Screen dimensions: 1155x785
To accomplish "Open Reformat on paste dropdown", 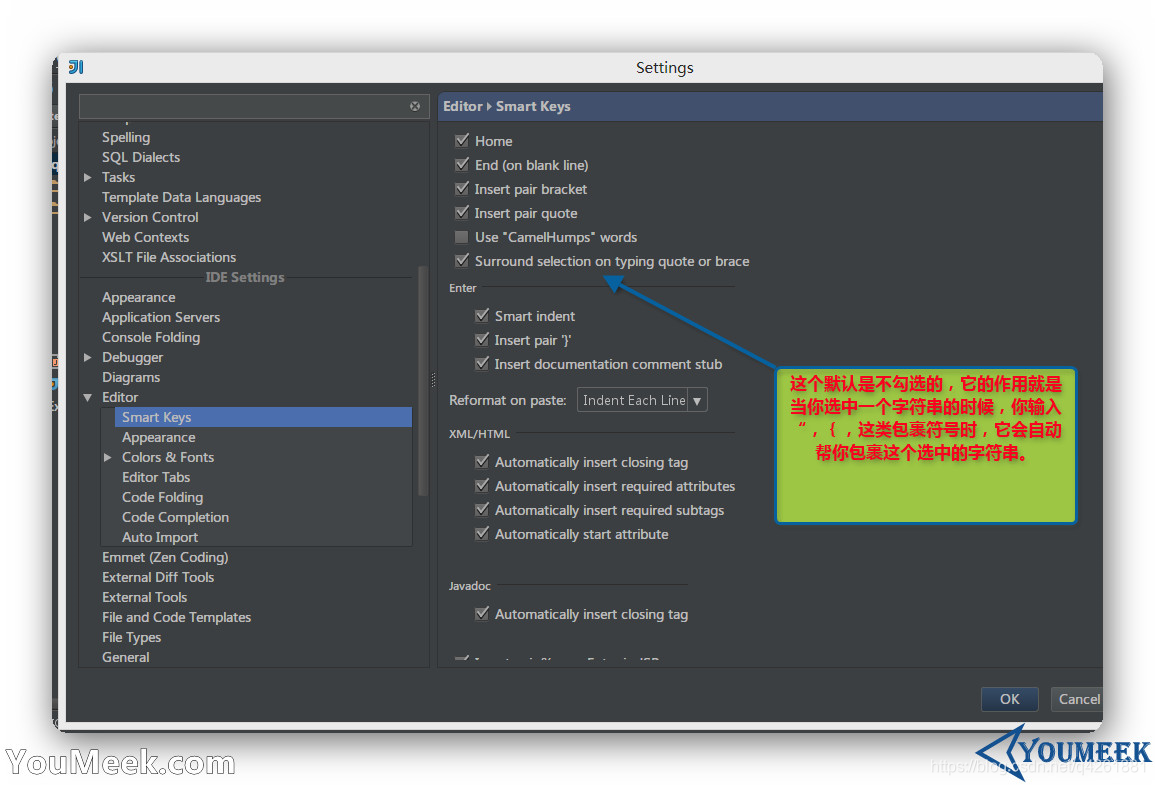I will pos(642,400).
